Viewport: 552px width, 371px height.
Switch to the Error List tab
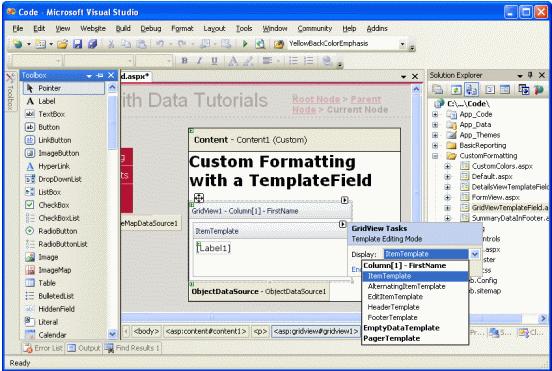[43, 348]
